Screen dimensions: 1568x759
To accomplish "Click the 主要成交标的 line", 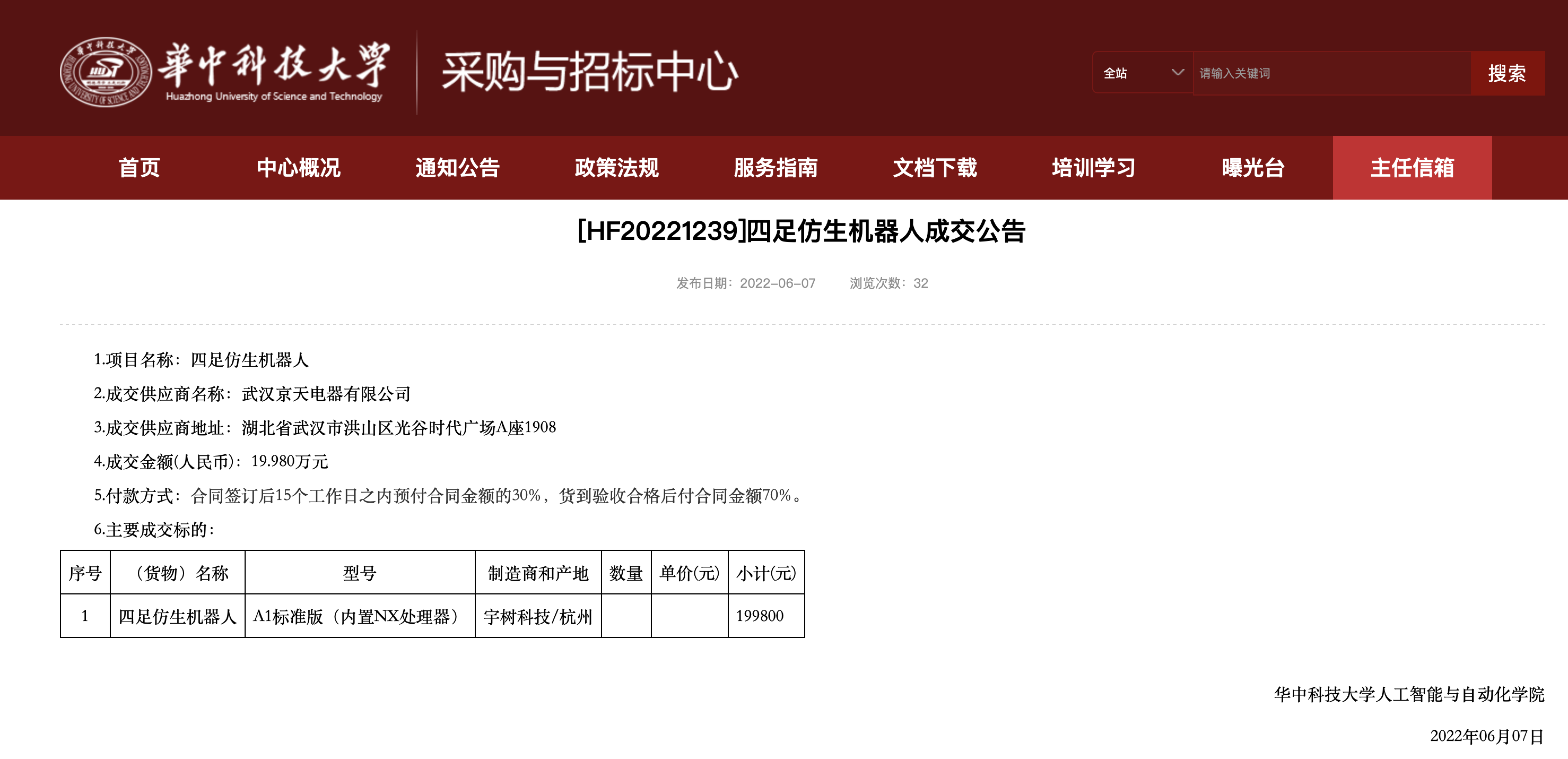I will click(x=154, y=529).
